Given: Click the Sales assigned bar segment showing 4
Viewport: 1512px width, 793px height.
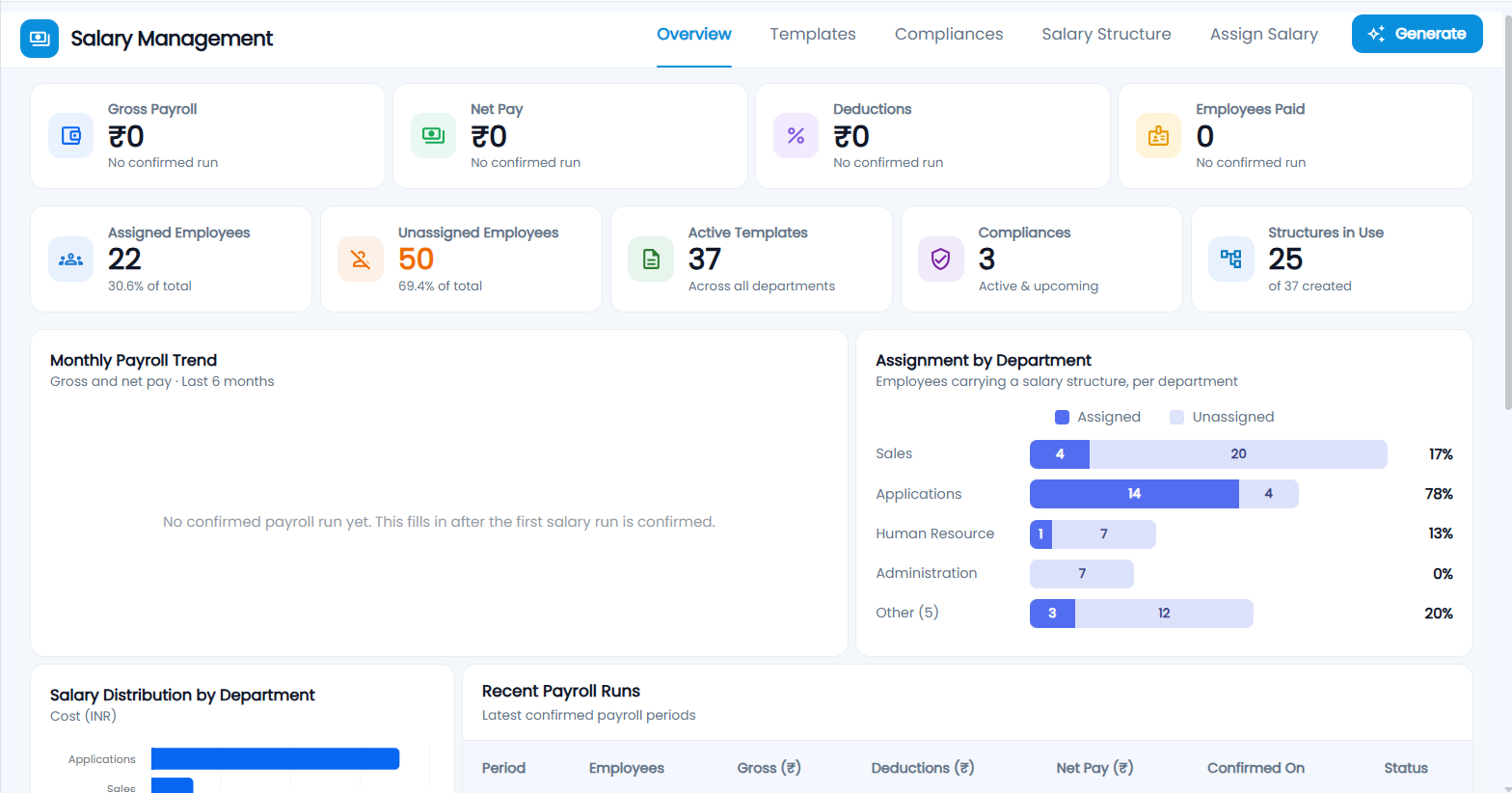Looking at the screenshot, I should [1060, 454].
